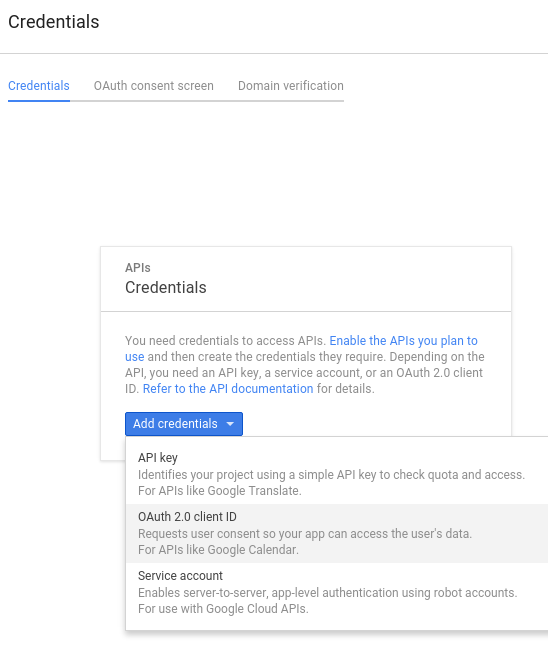Open the Refer to the API documentation link
The height and width of the screenshot is (645, 548).
[x=228, y=389]
